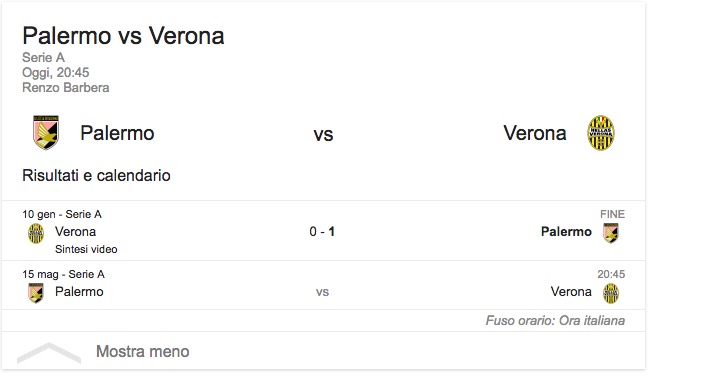Viewport: 705px width, 376px height.
Task: Click the bold Palermo name in result row
Action: (566, 232)
